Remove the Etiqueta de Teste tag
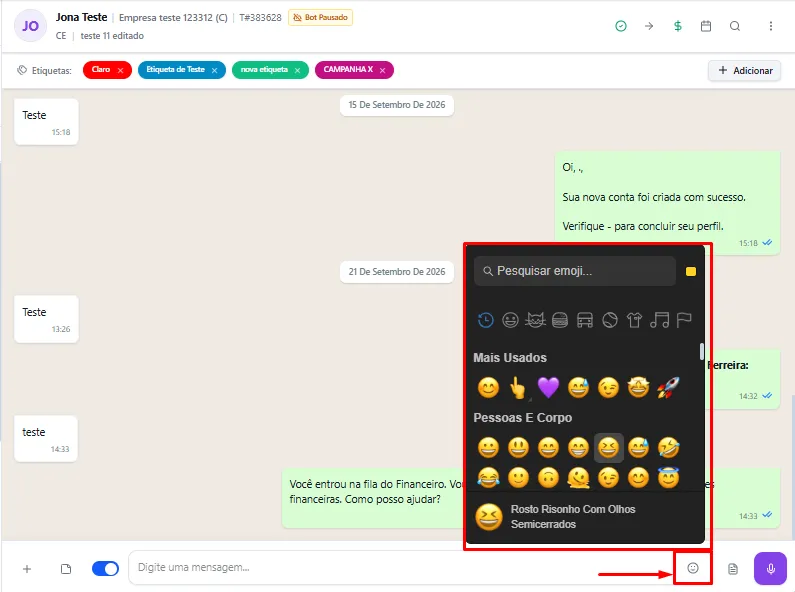The height and width of the screenshot is (592, 795). pos(214,70)
